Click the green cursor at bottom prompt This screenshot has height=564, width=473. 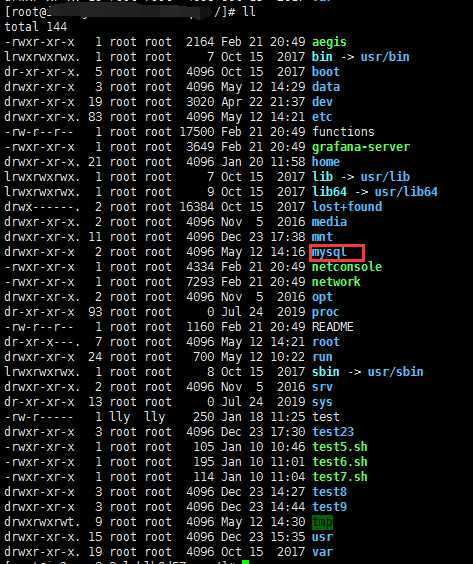pyautogui.click(x=245, y=562)
